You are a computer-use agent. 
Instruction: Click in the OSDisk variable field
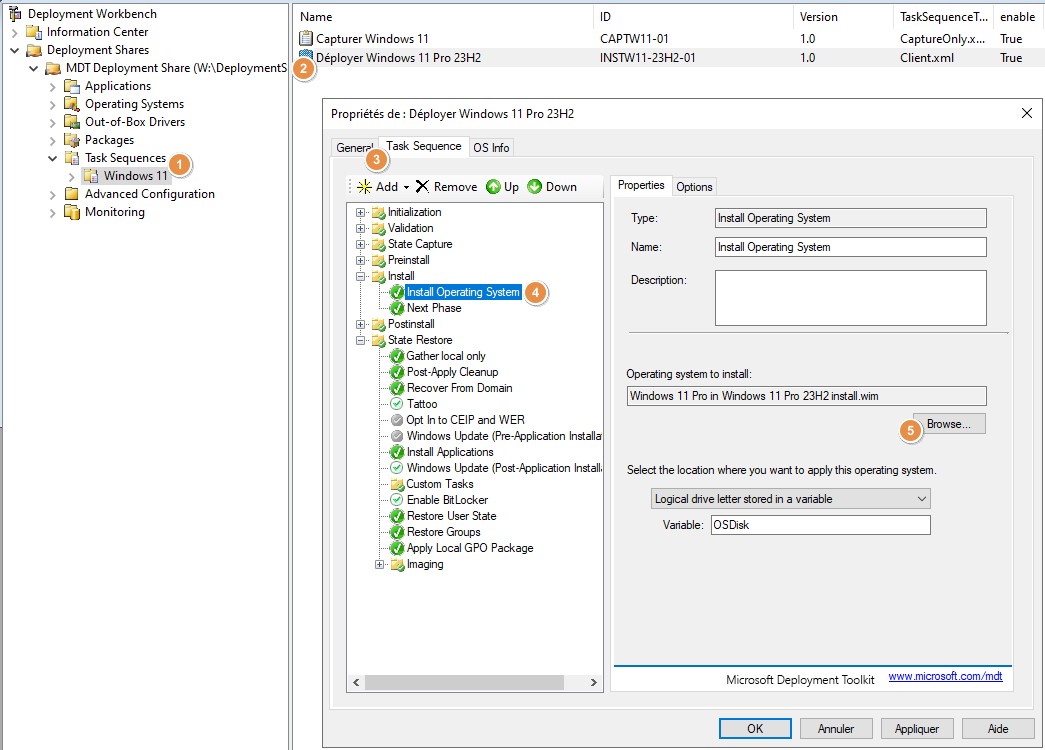coord(819,525)
